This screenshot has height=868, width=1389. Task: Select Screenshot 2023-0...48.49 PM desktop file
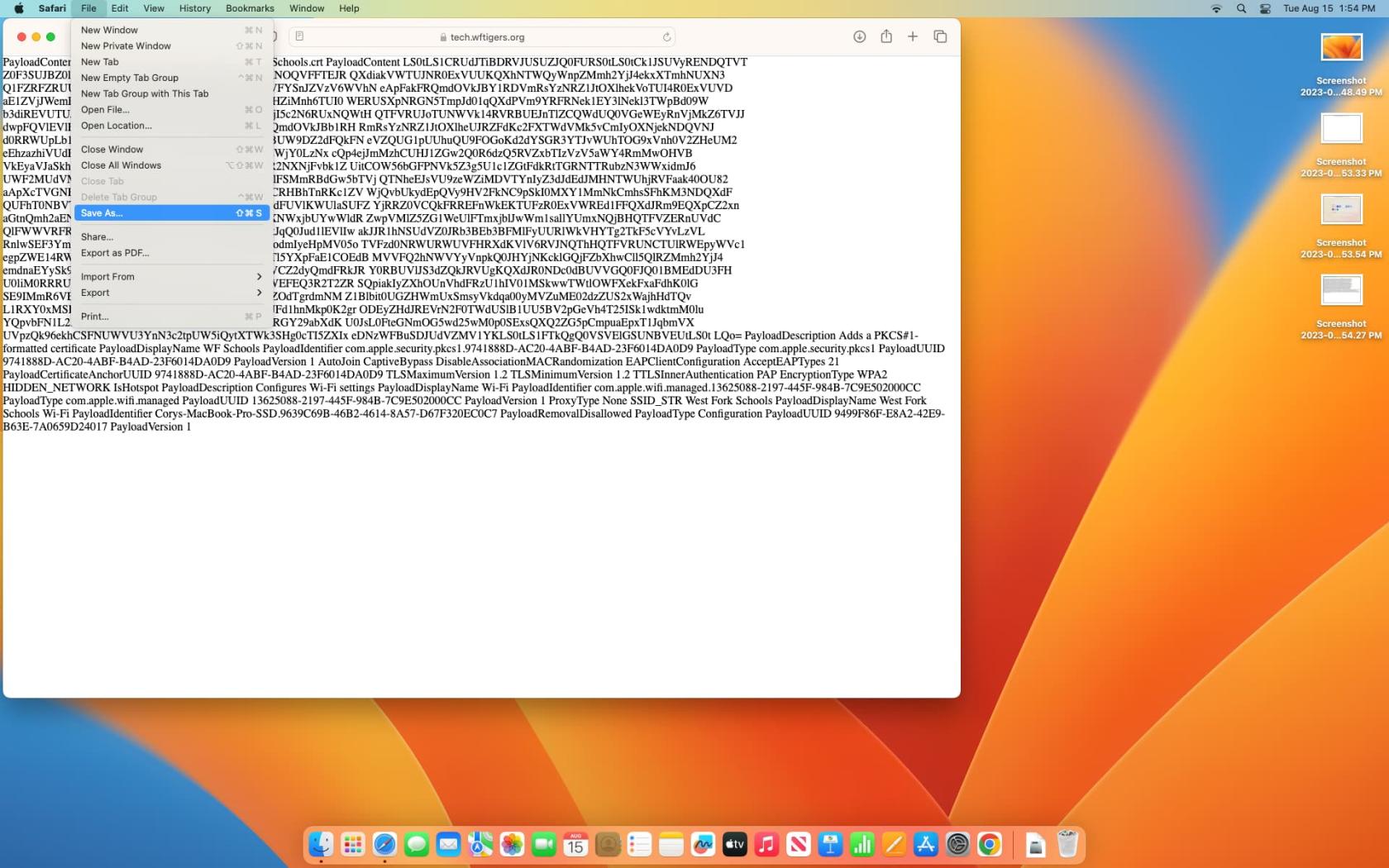1341,65
